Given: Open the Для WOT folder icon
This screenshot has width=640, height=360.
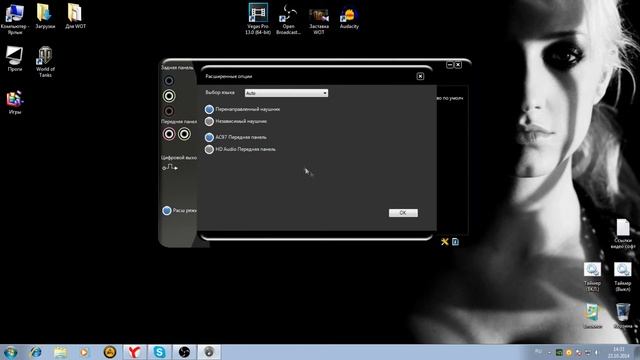Looking at the screenshot, I should tap(76, 16).
